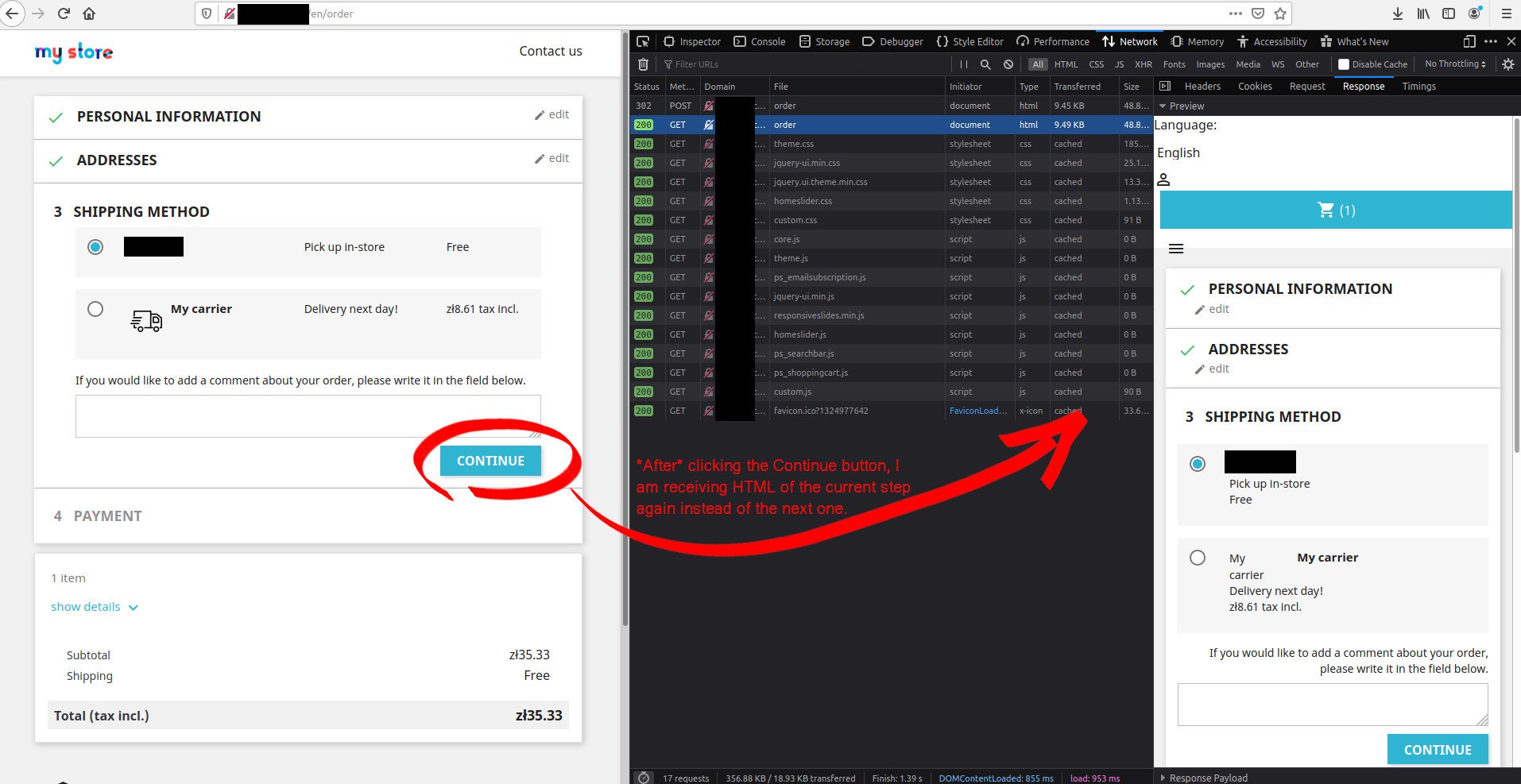
Task: Select the Pick up in-store radio option
Action: point(95,247)
